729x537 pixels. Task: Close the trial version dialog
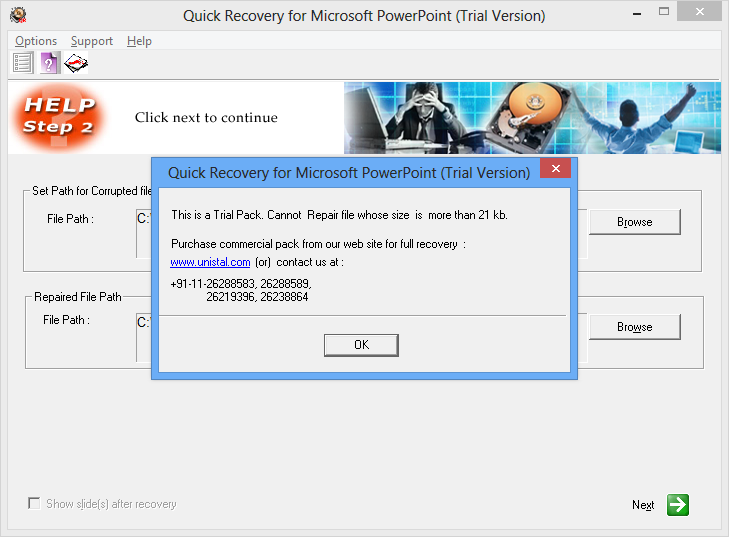tap(556, 168)
